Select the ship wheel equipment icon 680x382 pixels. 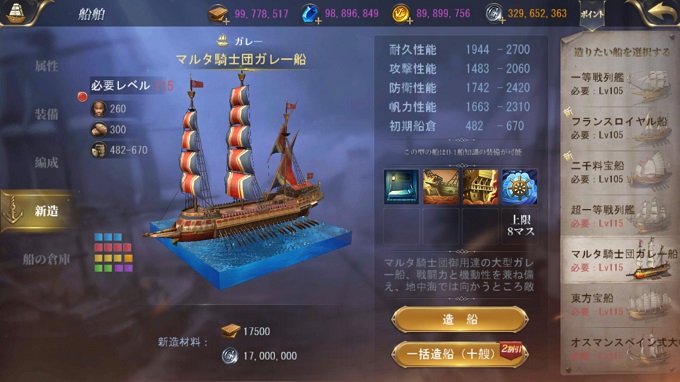(519, 186)
